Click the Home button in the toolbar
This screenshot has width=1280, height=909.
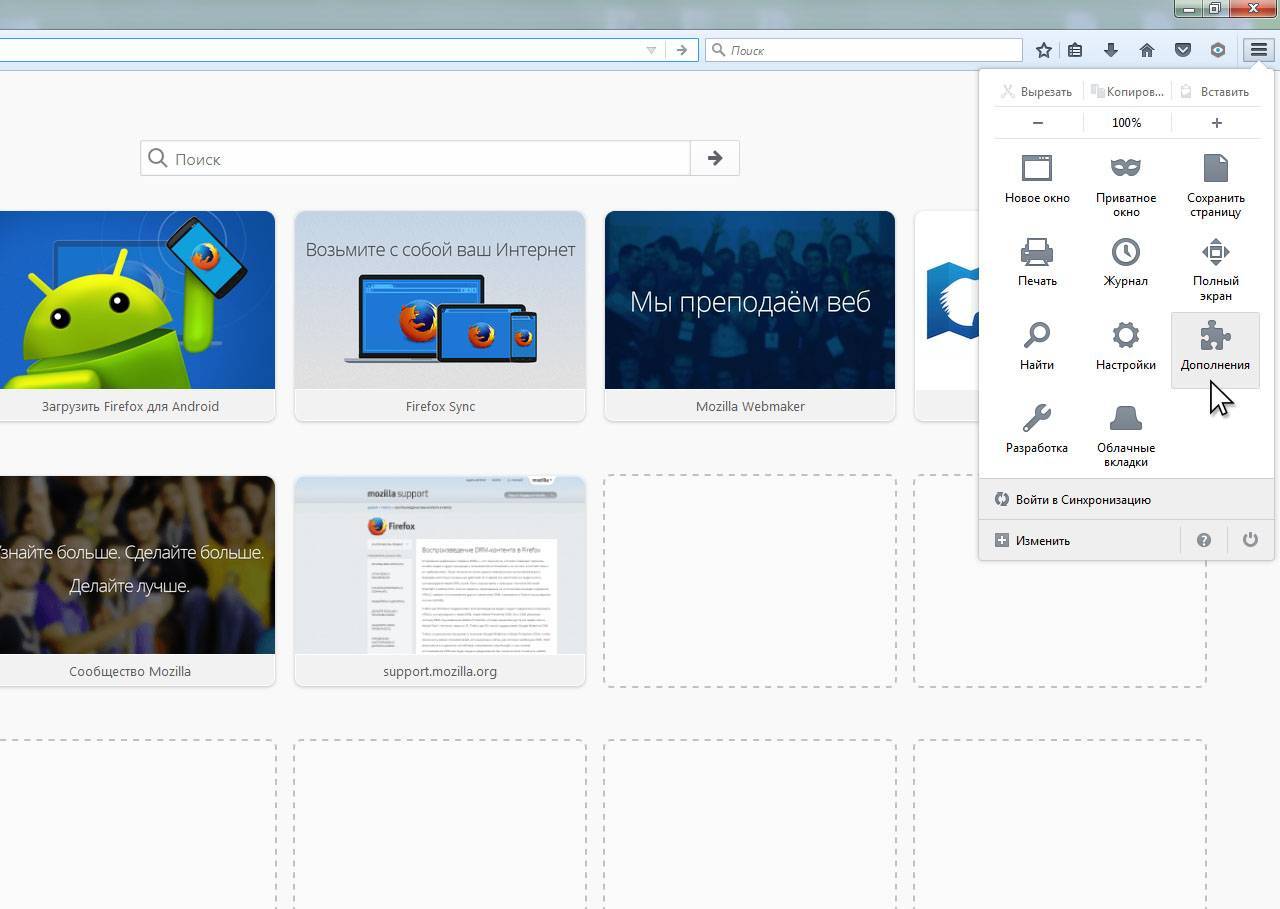click(x=1147, y=50)
